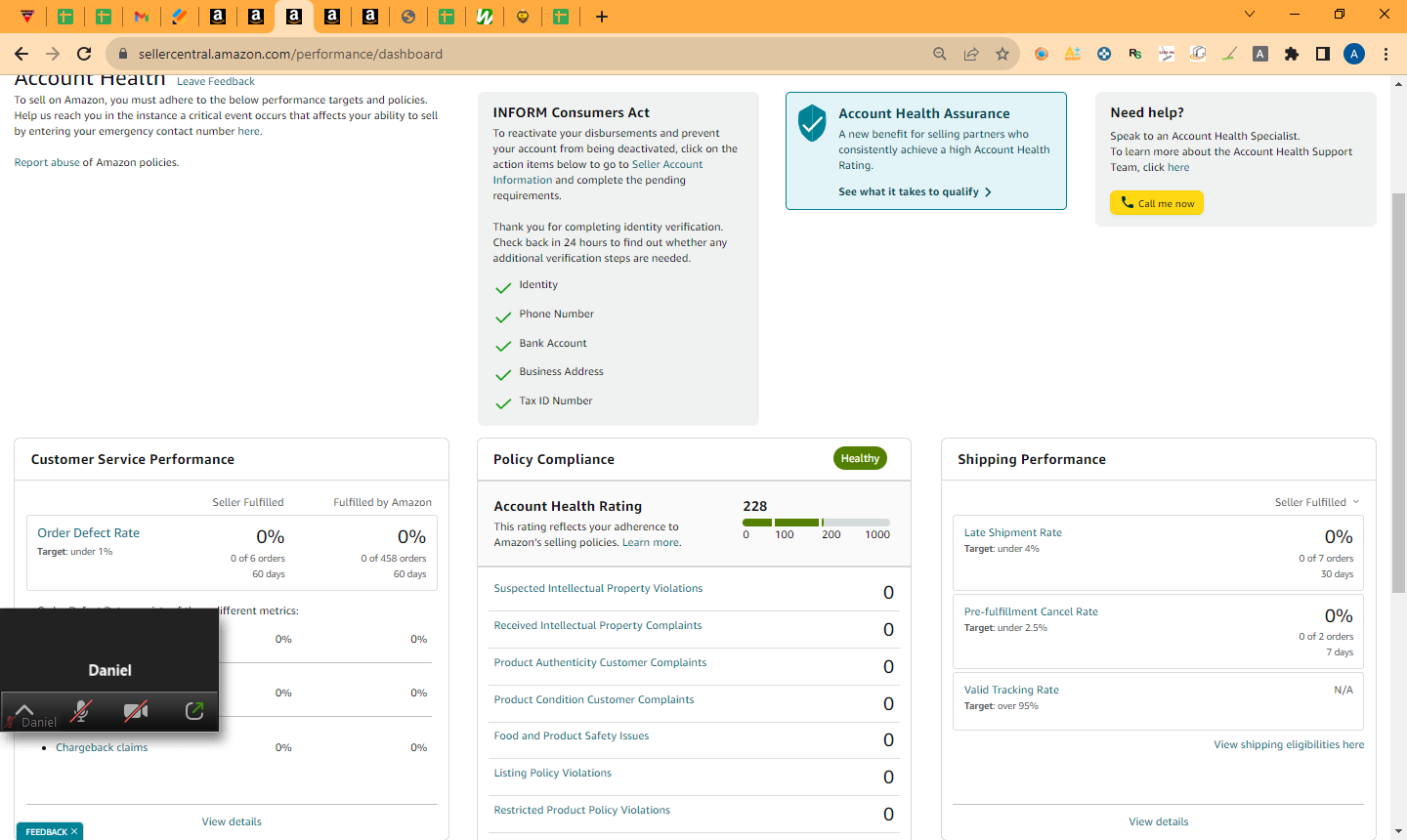
Task: Close the FEEDBACK tab with its X
Action: [74, 831]
